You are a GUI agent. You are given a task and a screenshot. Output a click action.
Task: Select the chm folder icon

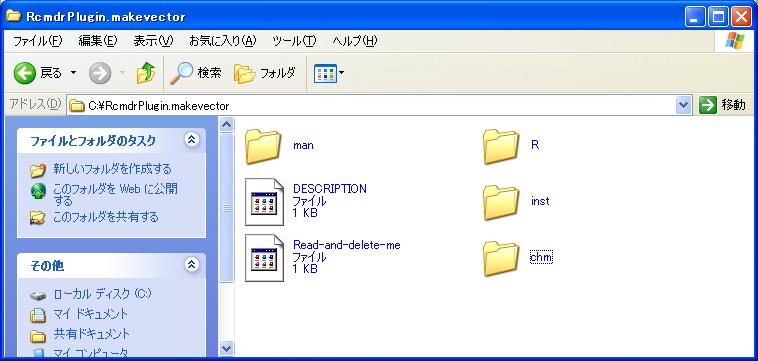(x=501, y=259)
